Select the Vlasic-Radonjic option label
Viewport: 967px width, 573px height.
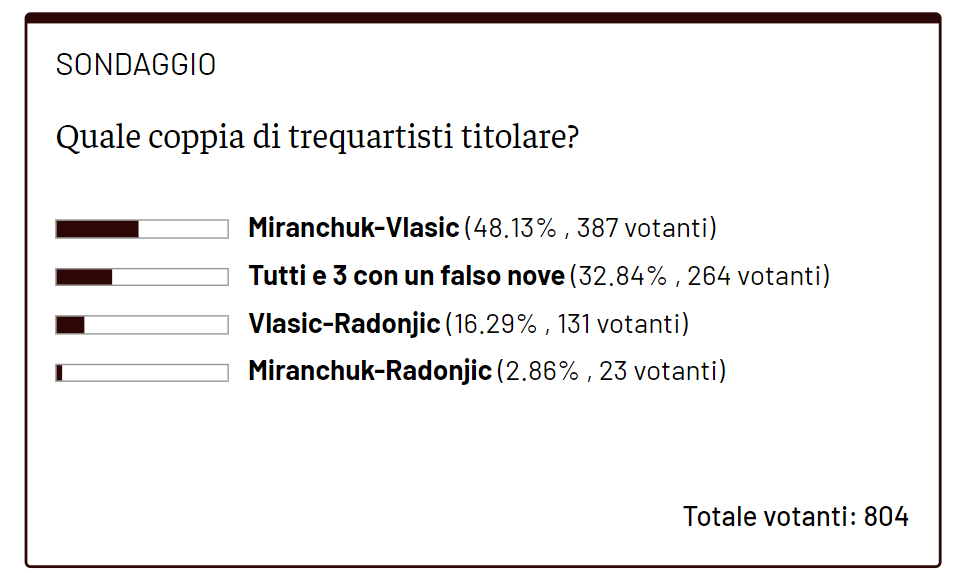tap(344, 324)
